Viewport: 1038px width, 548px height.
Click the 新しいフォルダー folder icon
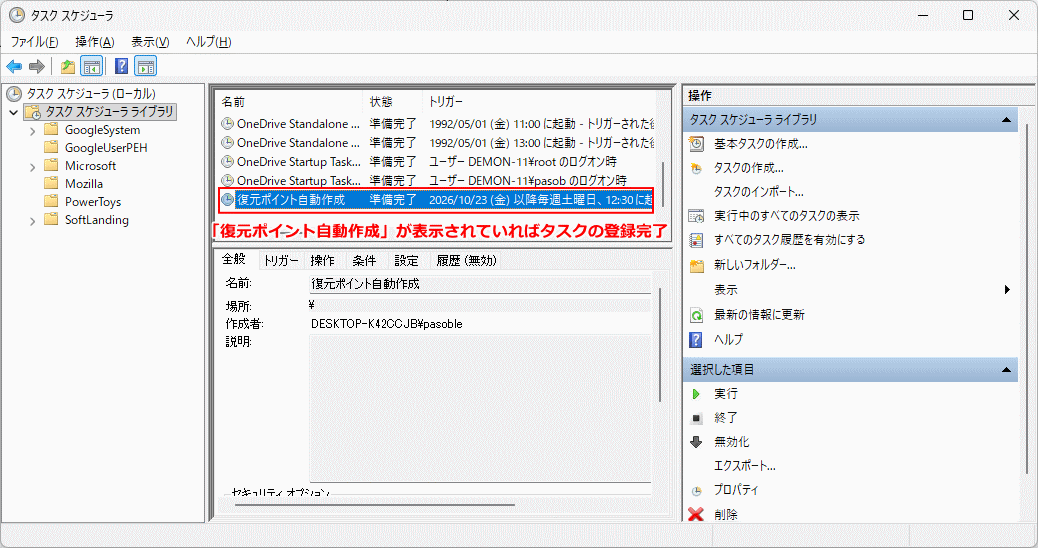click(696, 265)
